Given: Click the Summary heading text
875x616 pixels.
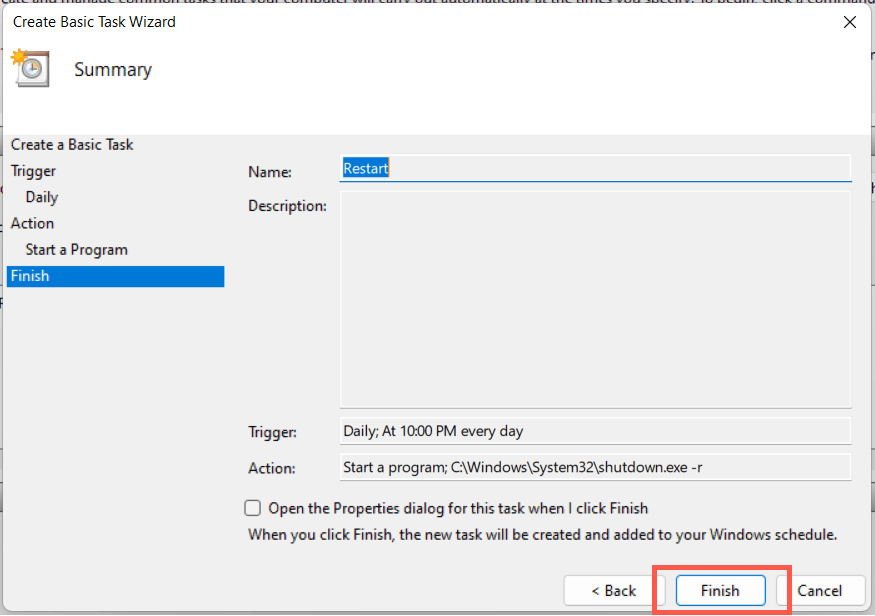Looking at the screenshot, I should (x=113, y=70).
